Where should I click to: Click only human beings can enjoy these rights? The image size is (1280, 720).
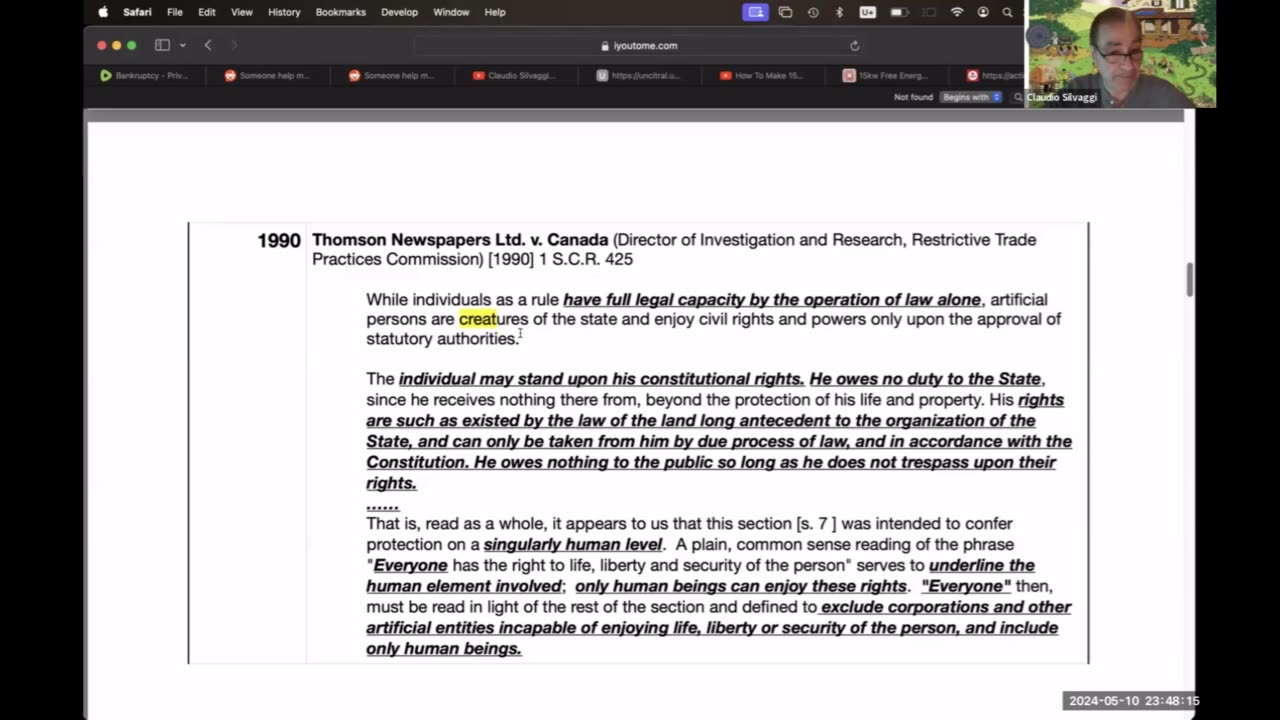tap(741, 586)
